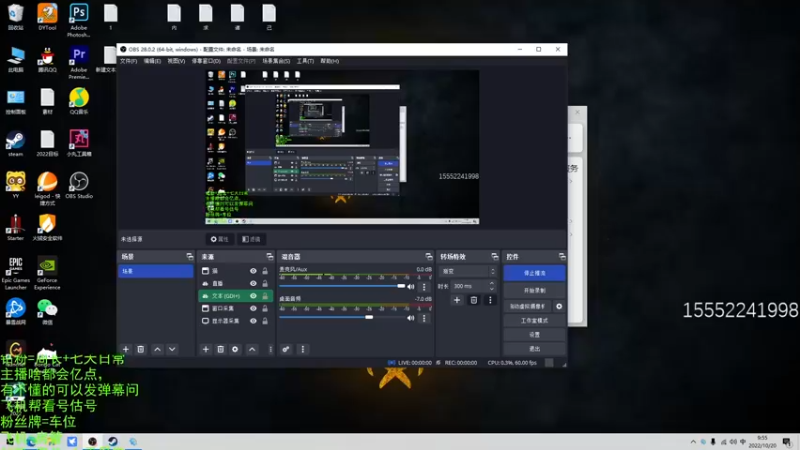The height and width of the screenshot is (450, 800).
Task: Toggle lock on 显示器采集 source
Action: point(265,321)
